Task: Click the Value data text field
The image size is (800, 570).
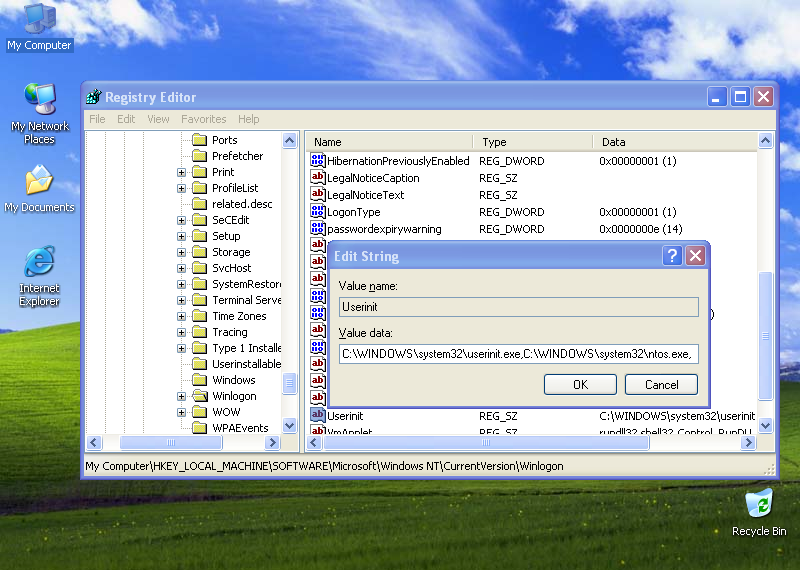Action: point(518,353)
